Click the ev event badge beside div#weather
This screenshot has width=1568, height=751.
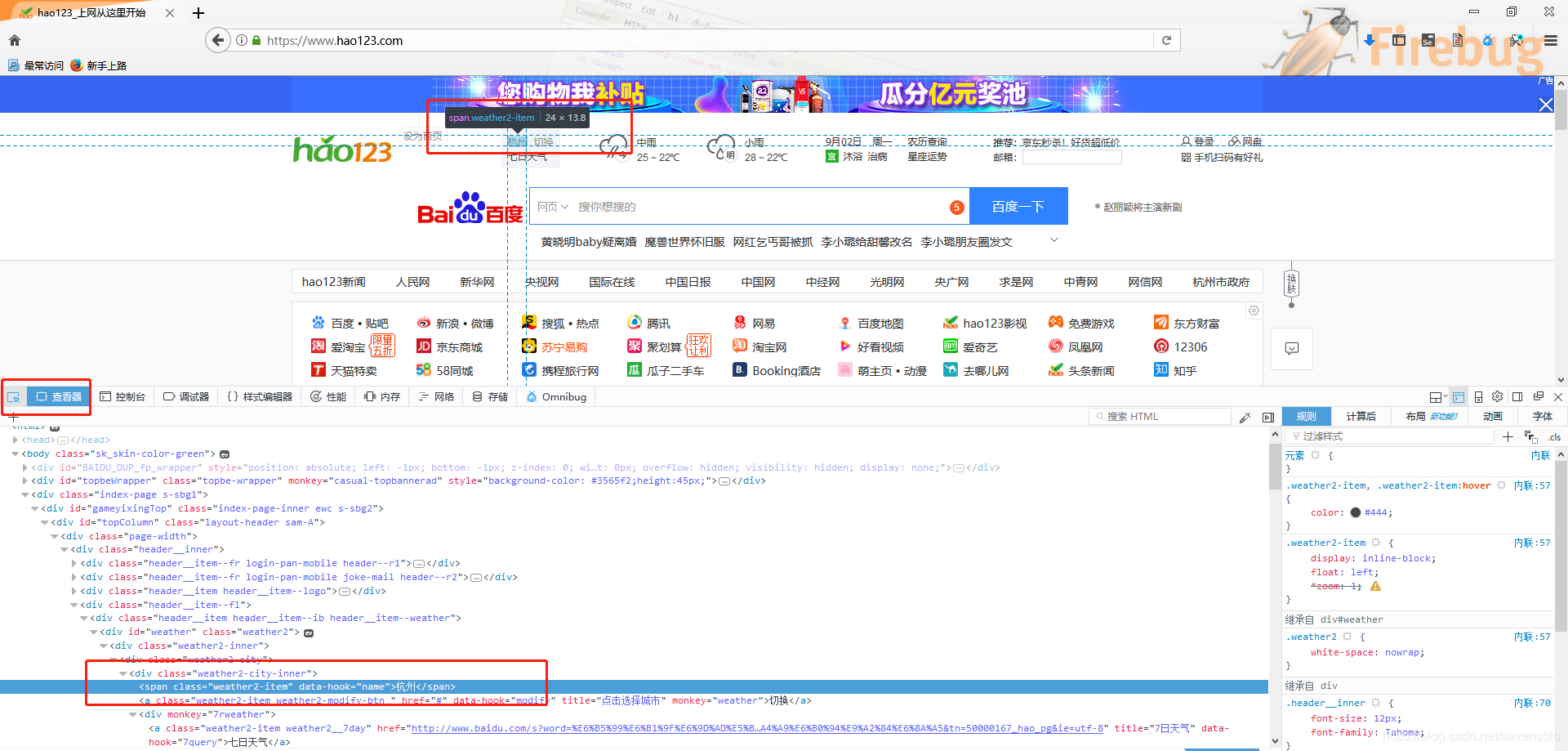coord(309,633)
